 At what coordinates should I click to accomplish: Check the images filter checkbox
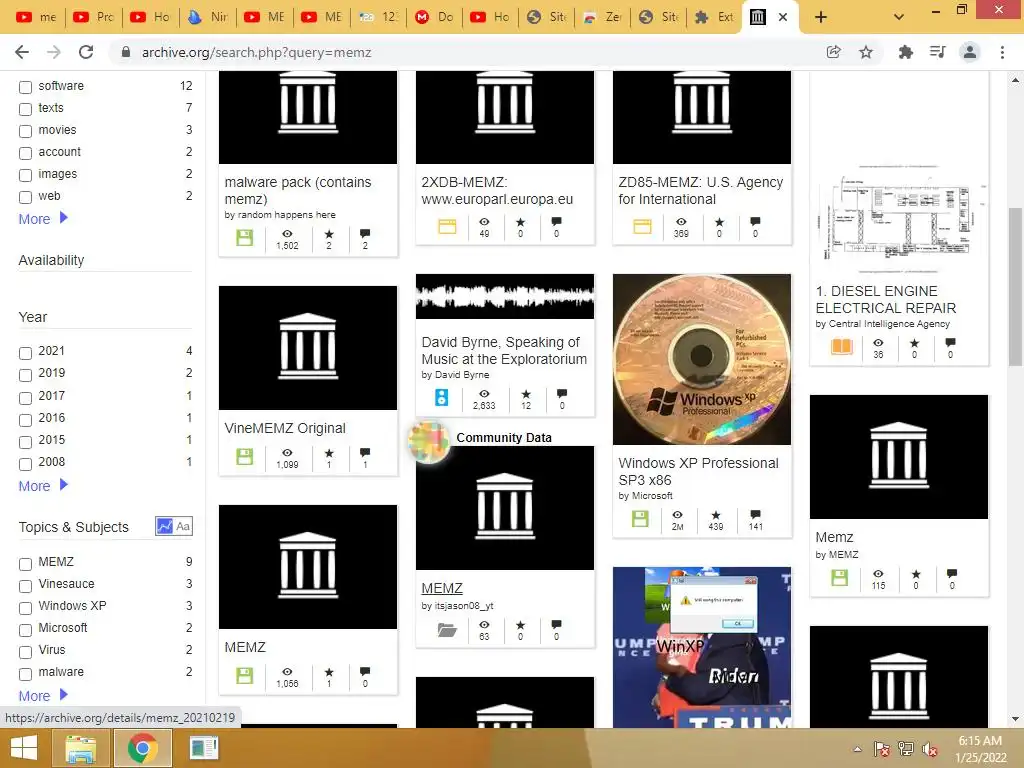click(x=25, y=175)
